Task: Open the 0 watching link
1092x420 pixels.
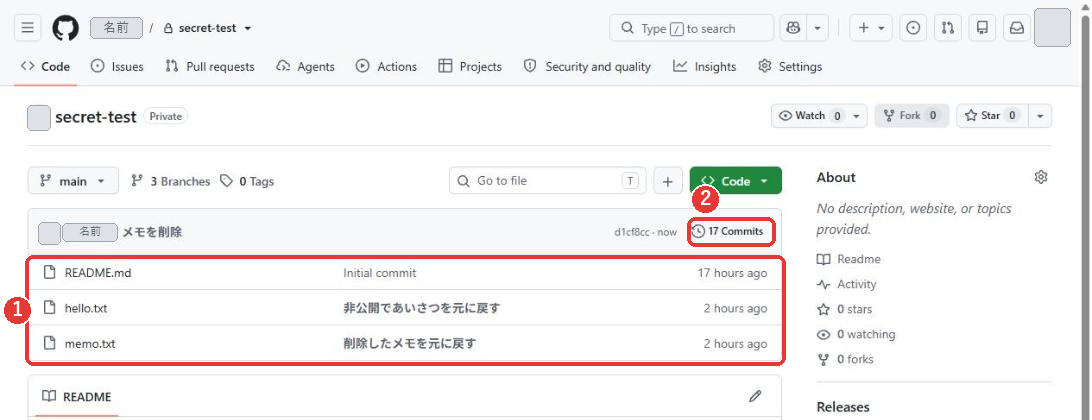Action: (x=856, y=334)
